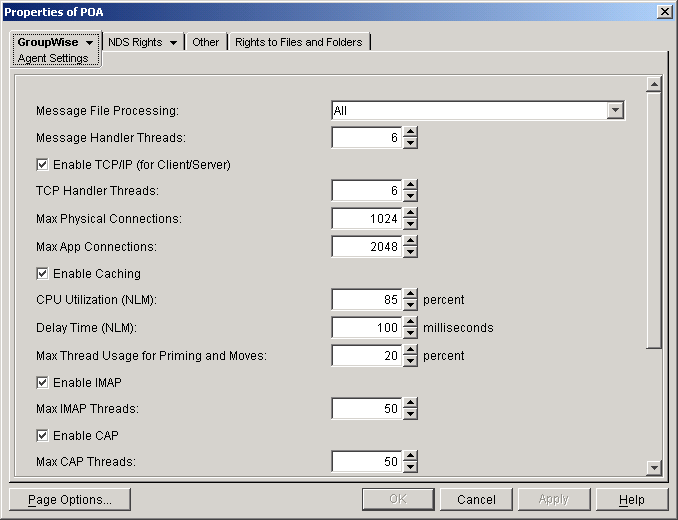
Task: Toggle the Enable IMAP checkbox
Action: pos(42,383)
